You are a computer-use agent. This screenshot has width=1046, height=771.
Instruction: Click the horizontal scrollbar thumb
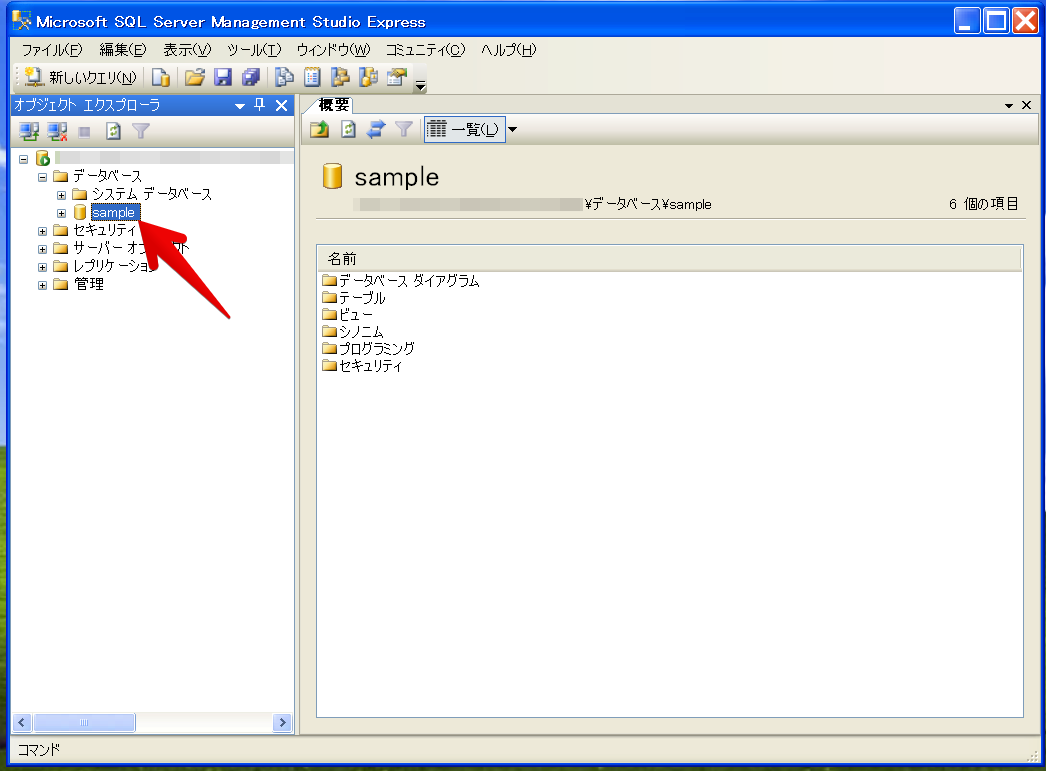pos(84,722)
